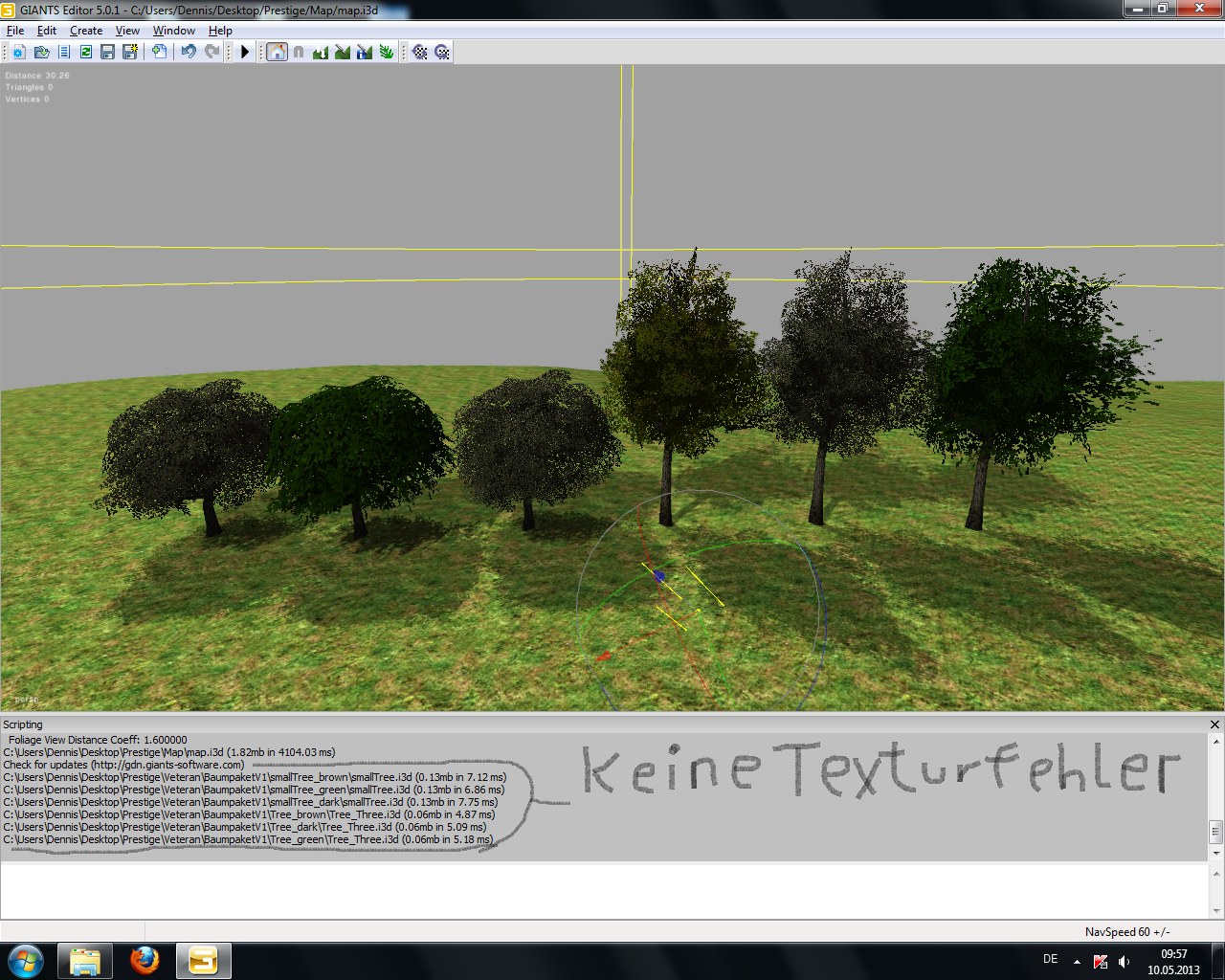Click the New scene toolbar icon
Image resolution: width=1225 pixels, height=980 pixels.
tap(19, 52)
